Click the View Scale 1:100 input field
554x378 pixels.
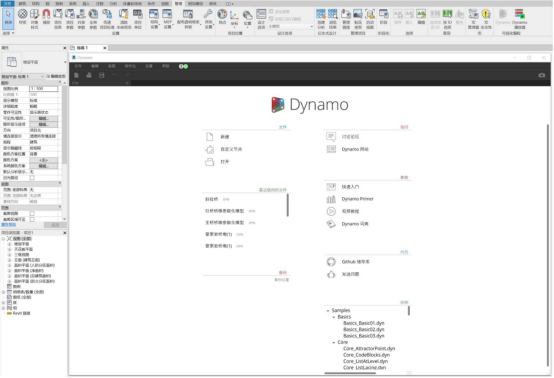43,89
